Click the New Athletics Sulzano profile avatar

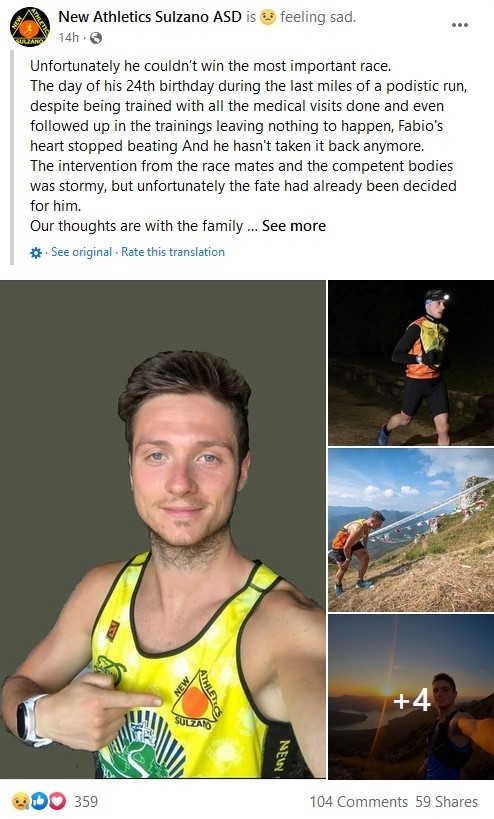tap(29, 27)
